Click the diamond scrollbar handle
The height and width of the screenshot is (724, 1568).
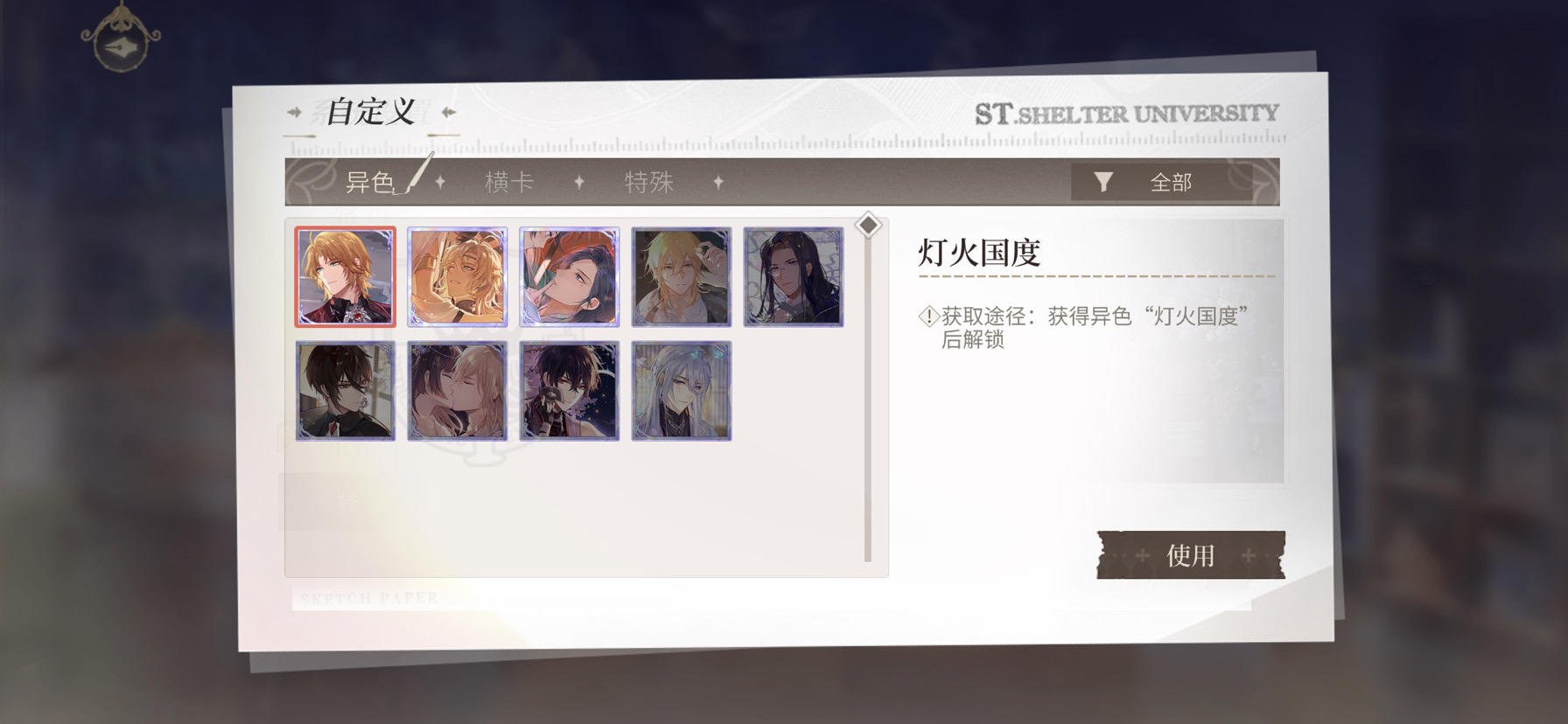click(868, 225)
